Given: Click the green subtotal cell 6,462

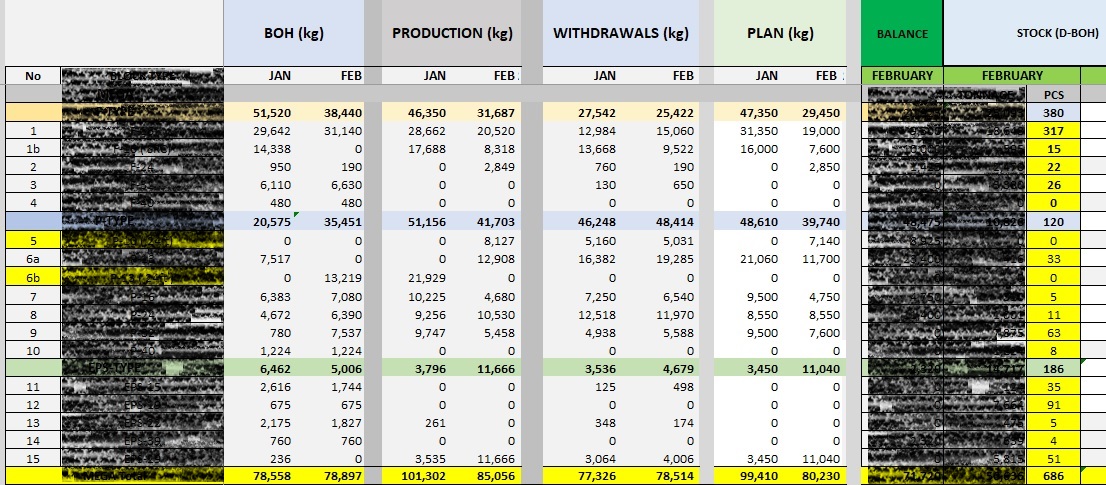Looking at the screenshot, I should 275,369.
